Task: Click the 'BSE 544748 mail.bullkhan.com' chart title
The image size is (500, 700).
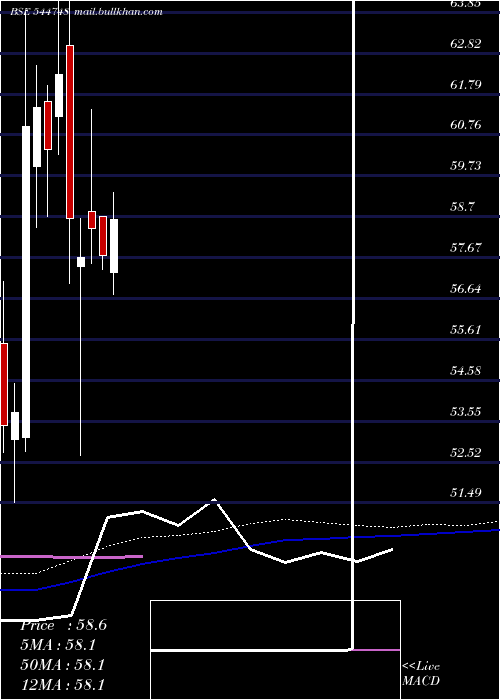Action: (86, 12)
